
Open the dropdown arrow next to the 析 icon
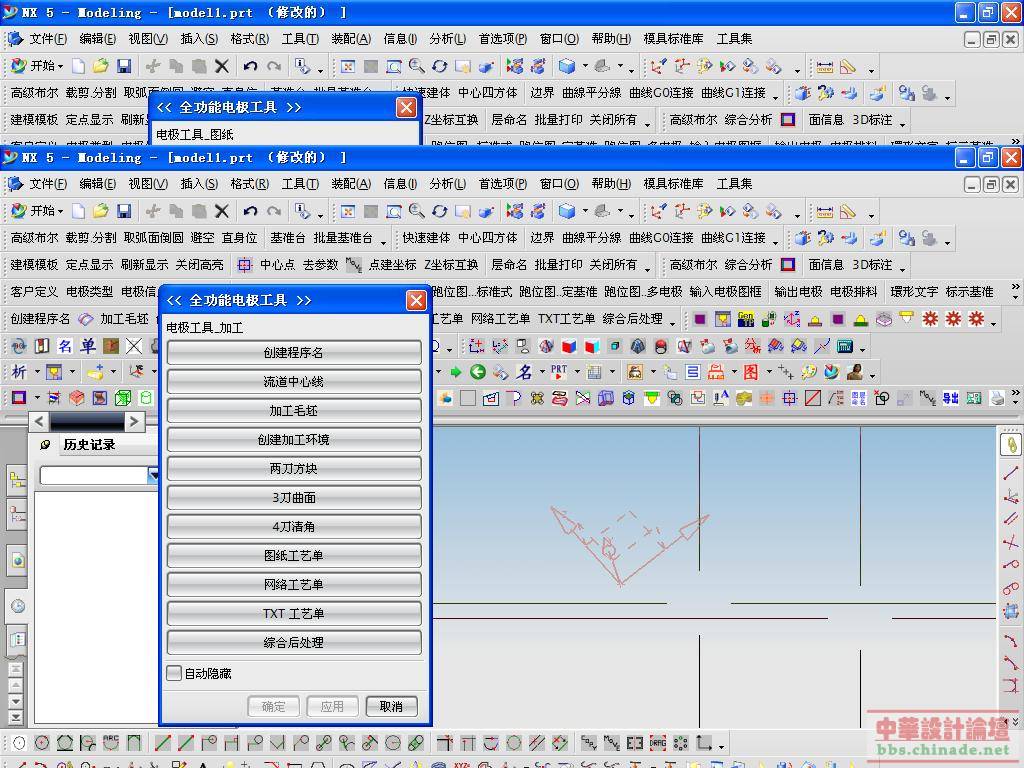pyautogui.click(x=37, y=372)
